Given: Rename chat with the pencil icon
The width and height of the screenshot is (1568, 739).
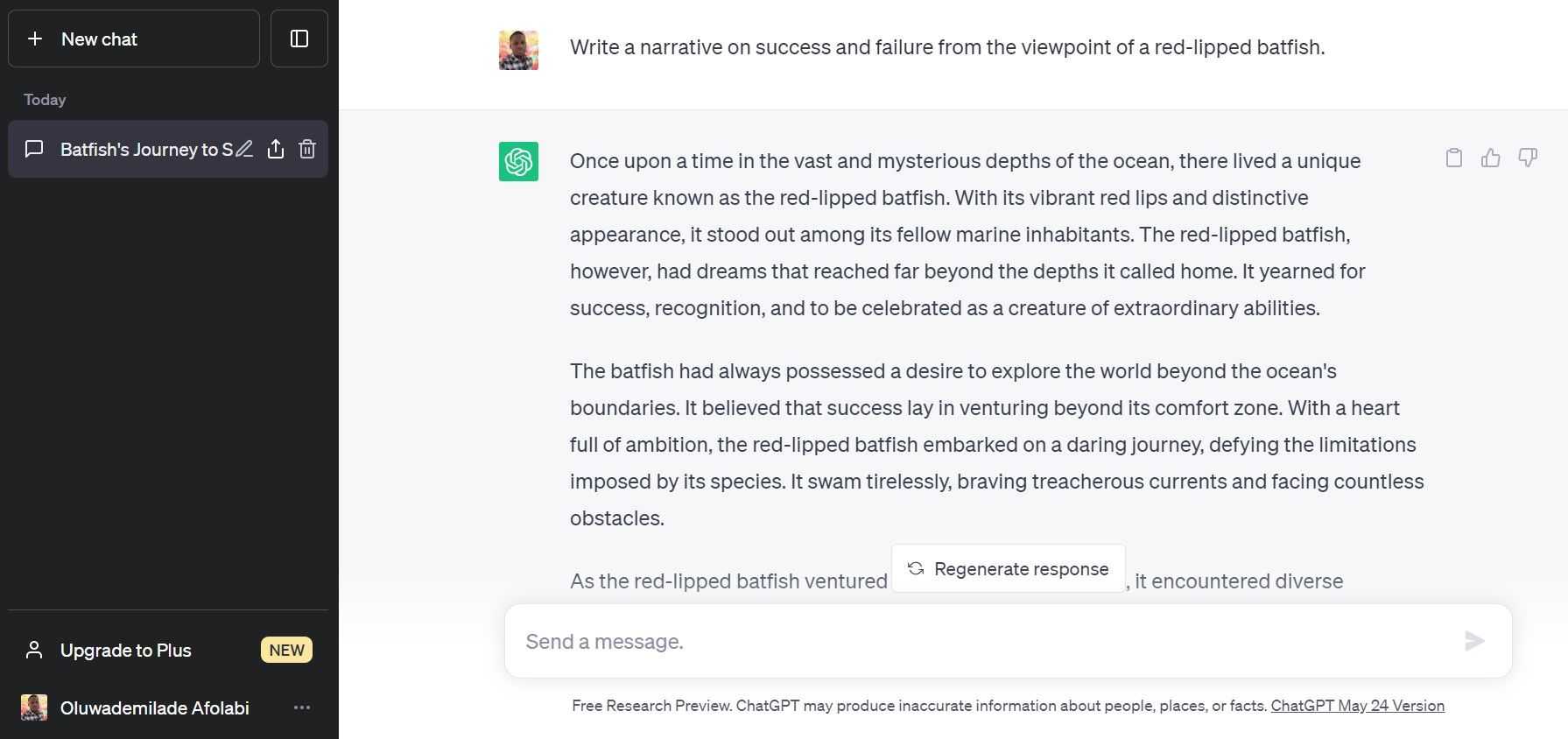Looking at the screenshot, I should click(244, 149).
